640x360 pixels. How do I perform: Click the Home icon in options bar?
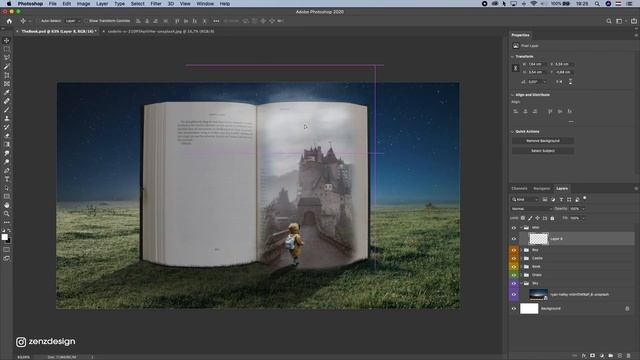coord(9,21)
